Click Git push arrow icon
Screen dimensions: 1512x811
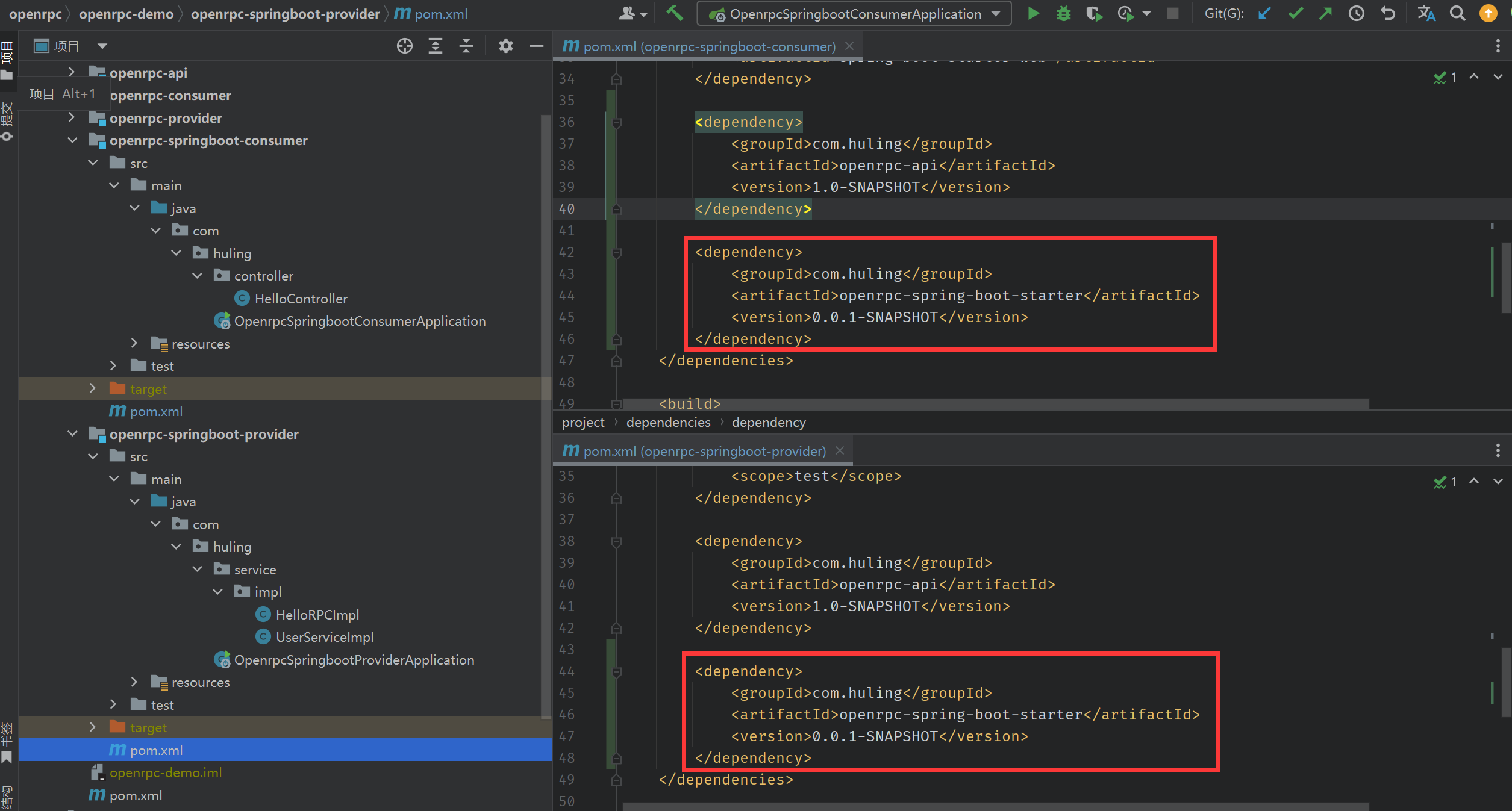pyautogui.click(x=1325, y=13)
